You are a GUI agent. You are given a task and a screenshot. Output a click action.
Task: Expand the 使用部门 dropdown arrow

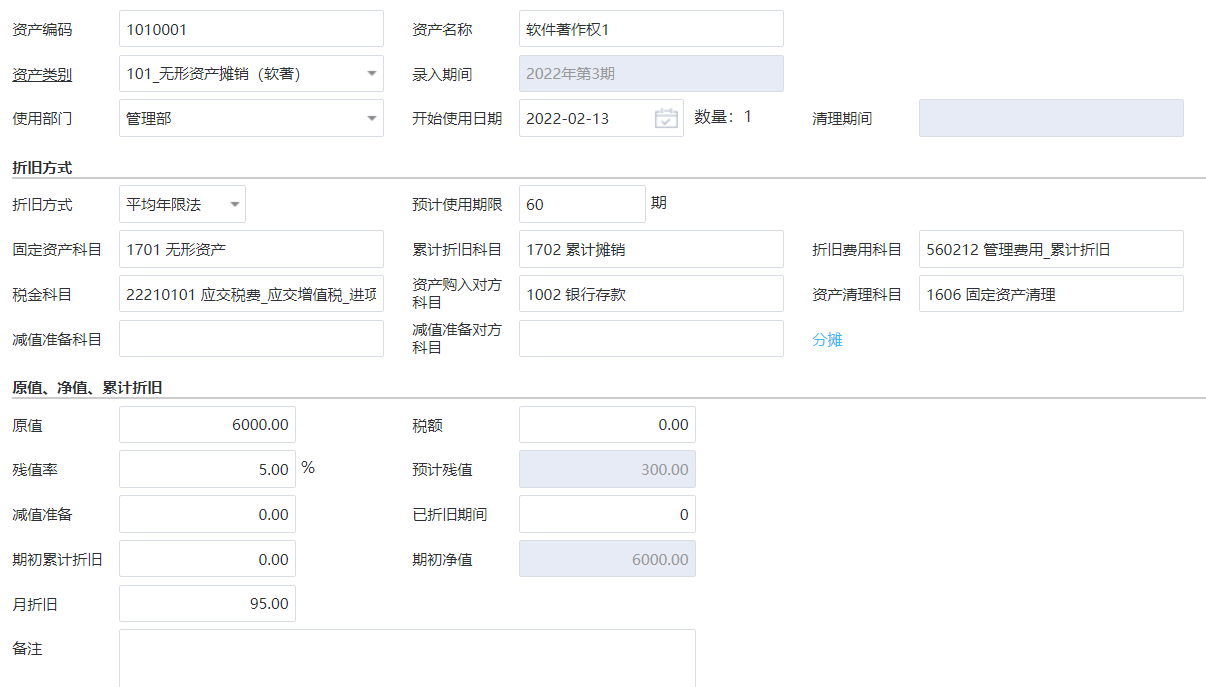371,118
